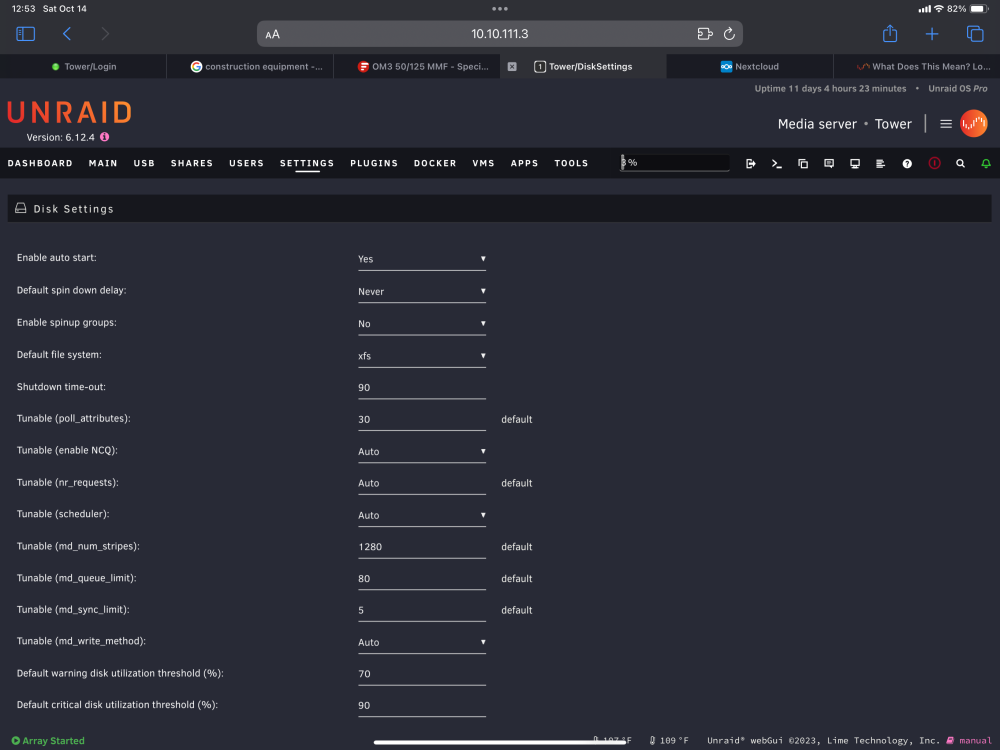Go to the TOOLS menu item
The height and width of the screenshot is (750, 1000).
point(571,163)
